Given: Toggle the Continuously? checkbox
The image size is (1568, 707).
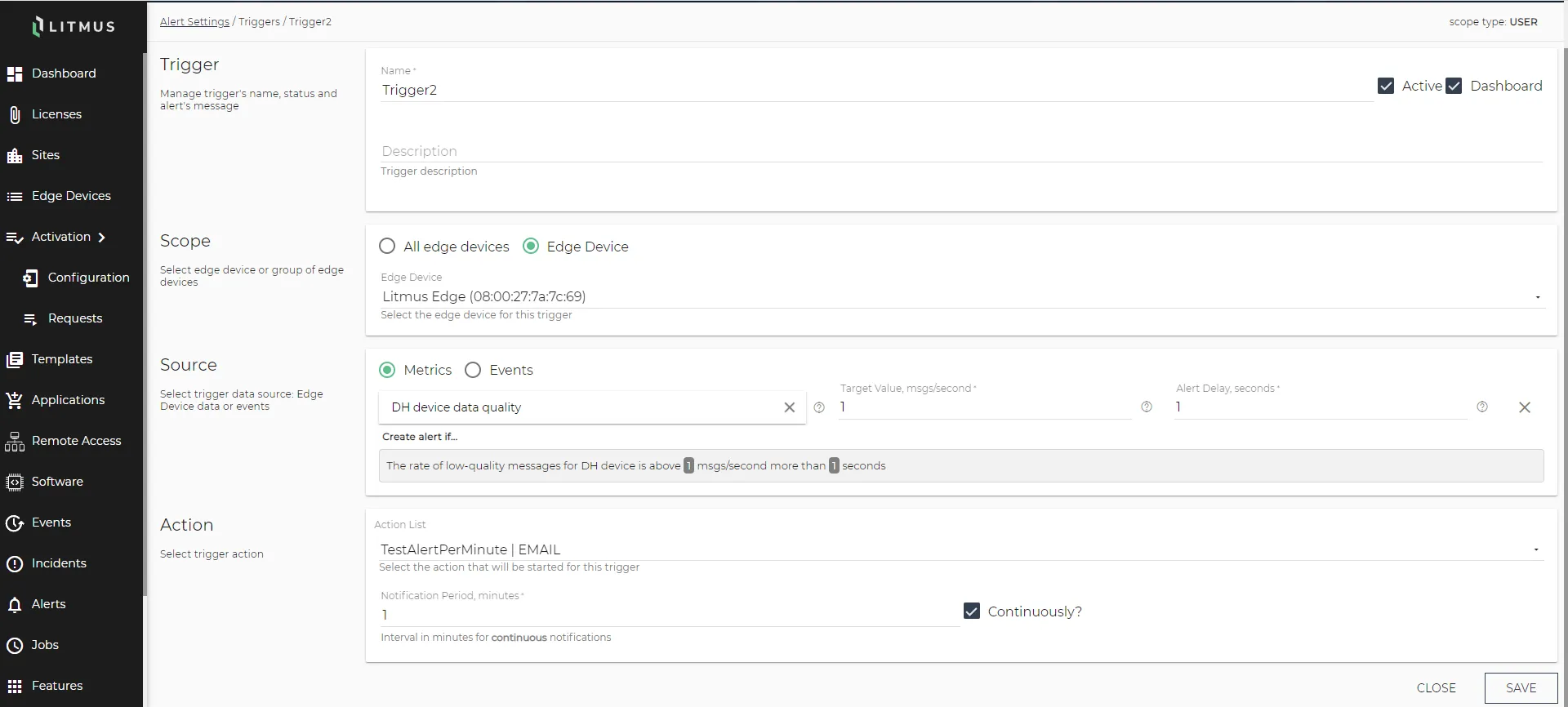Looking at the screenshot, I should [x=972, y=611].
